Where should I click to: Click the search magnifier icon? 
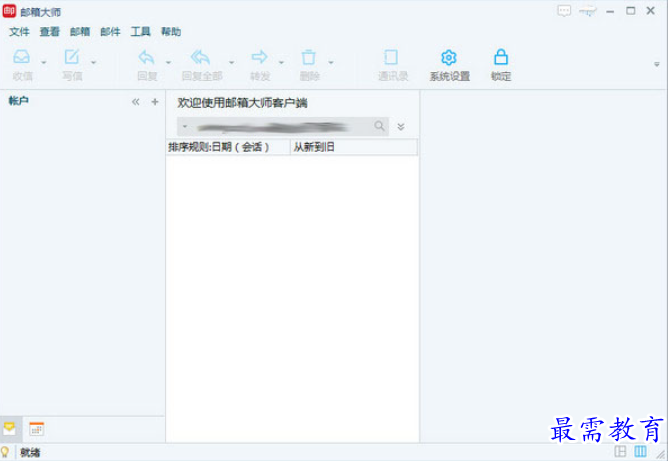pos(379,126)
